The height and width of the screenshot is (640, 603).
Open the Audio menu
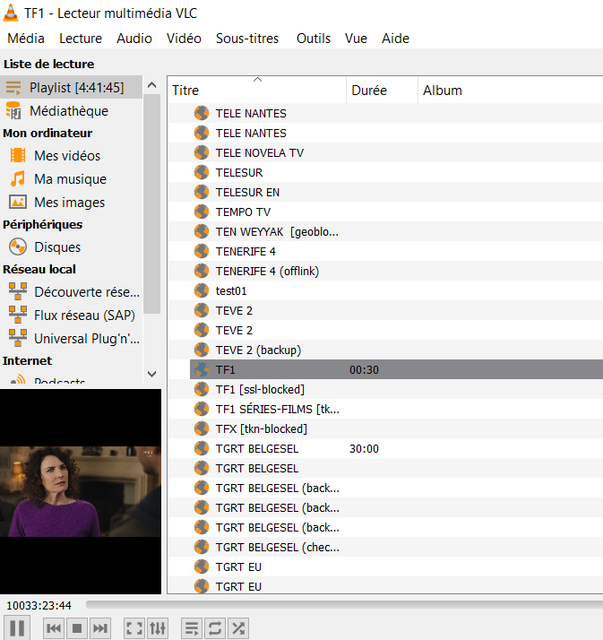(134, 38)
